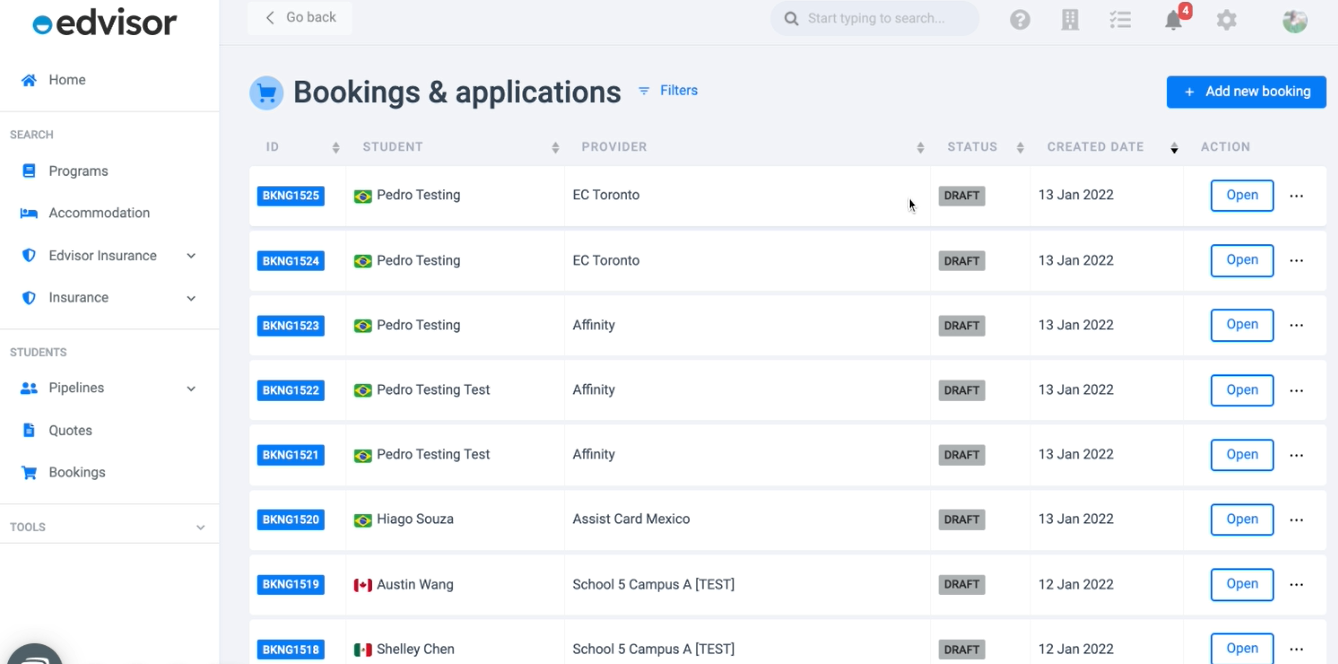The width and height of the screenshot is (1338, 664).
Task: Sort bookings by Created Date arrows
Action: (1174, 148)
